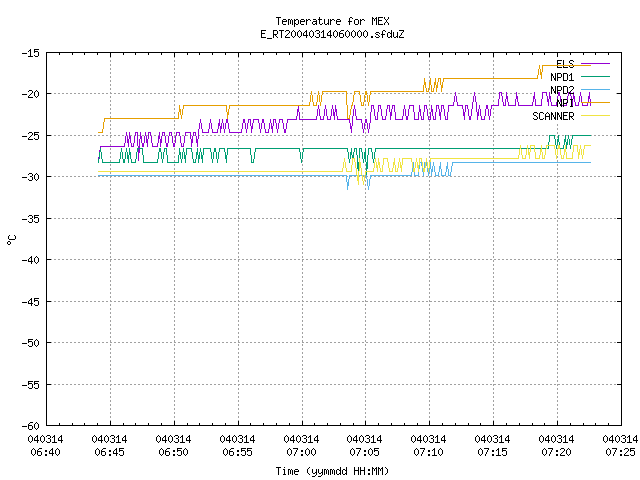Click the -25 y-axis tick label
Image resolution: width=640 pixels, height=480 pixels.
pos(31,136)
